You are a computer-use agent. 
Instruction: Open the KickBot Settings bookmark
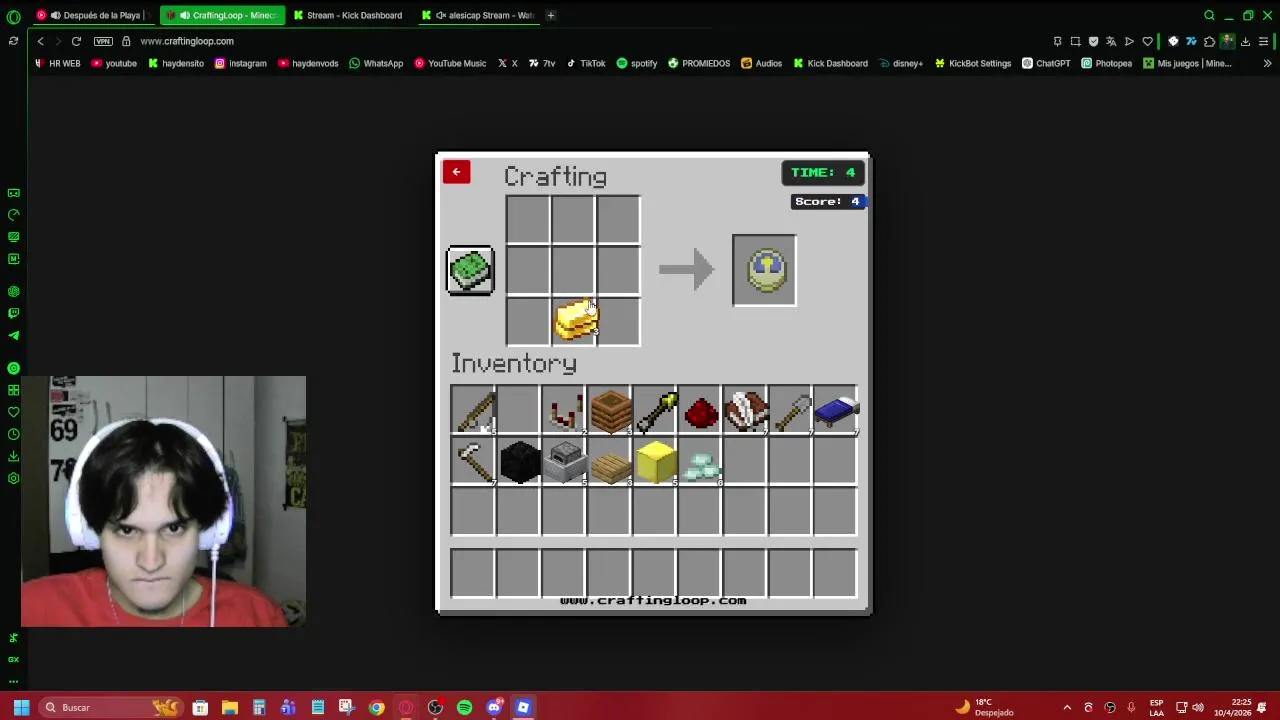[x=973, y=63]
